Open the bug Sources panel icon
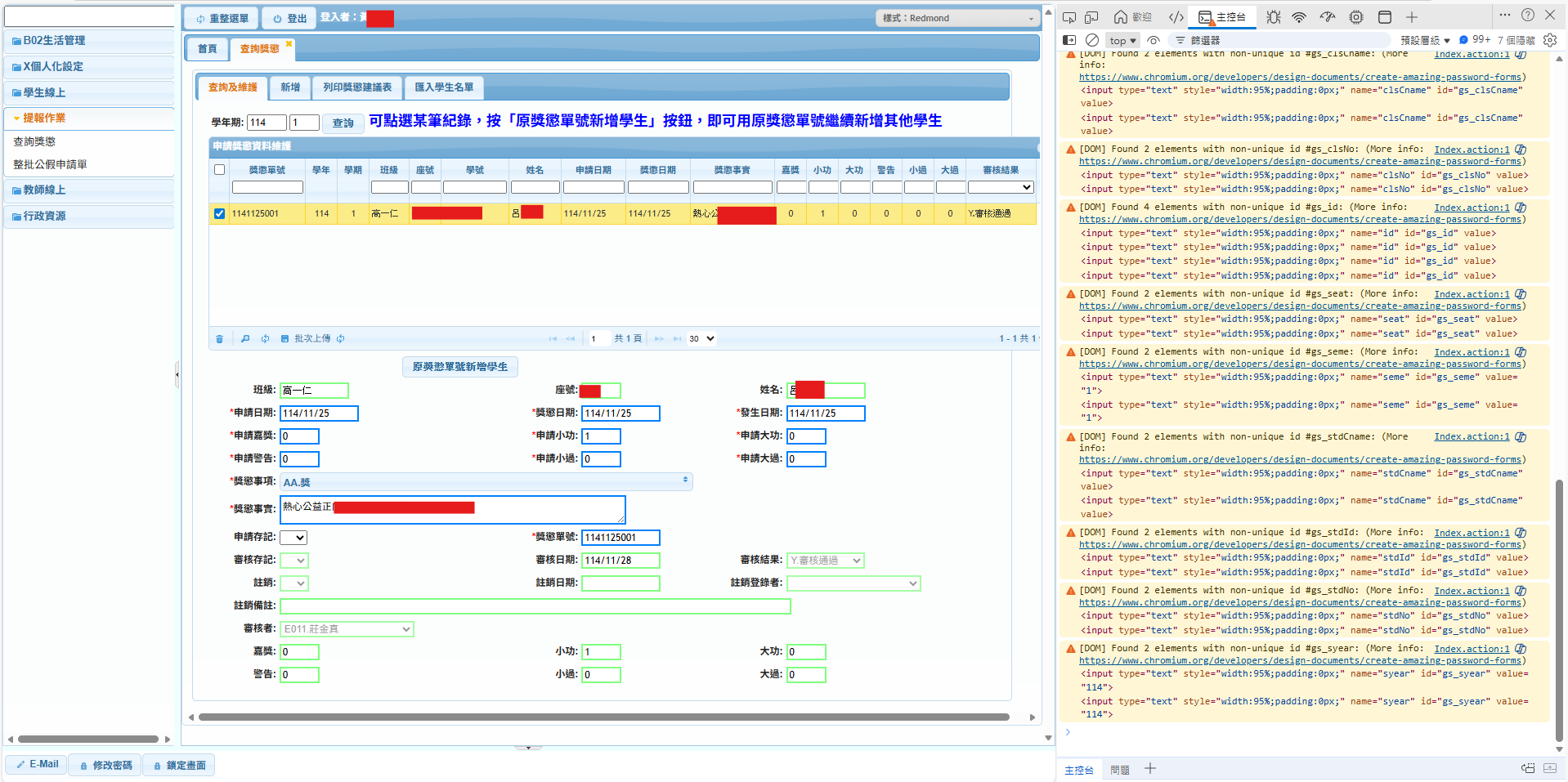The height and width of the screenshot is (782, 1568). 1274,17
